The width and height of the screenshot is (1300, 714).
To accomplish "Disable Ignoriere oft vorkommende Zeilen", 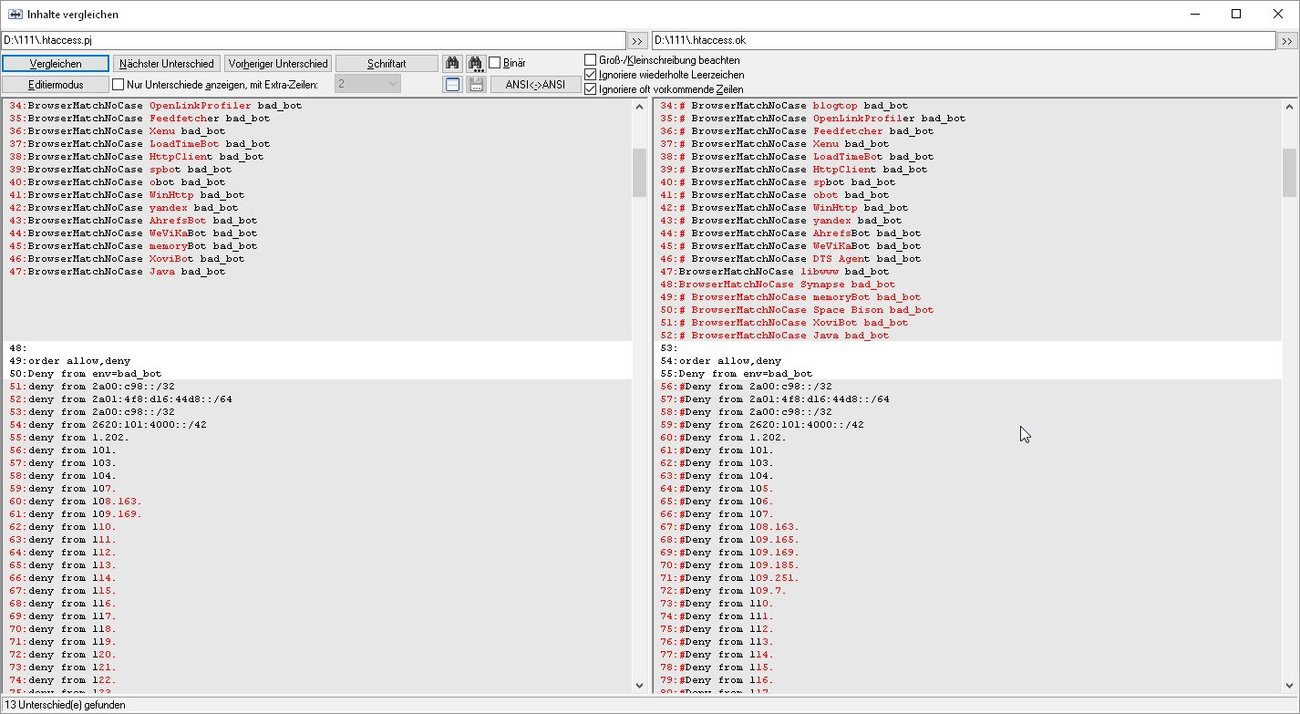I will pos(590,89).
